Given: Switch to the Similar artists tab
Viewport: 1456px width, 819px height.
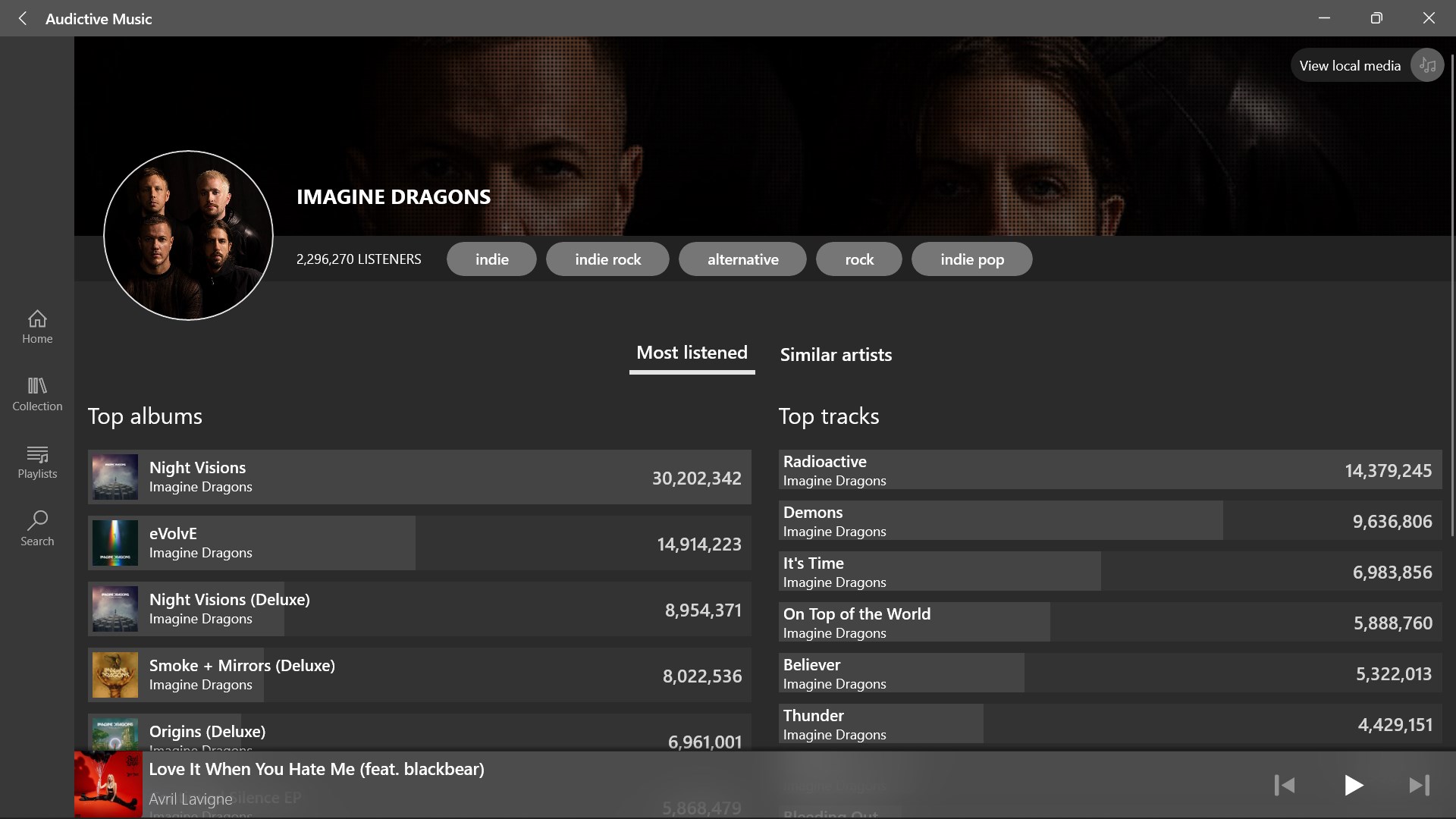Looking at the screenshot, I should pos(836,354).
